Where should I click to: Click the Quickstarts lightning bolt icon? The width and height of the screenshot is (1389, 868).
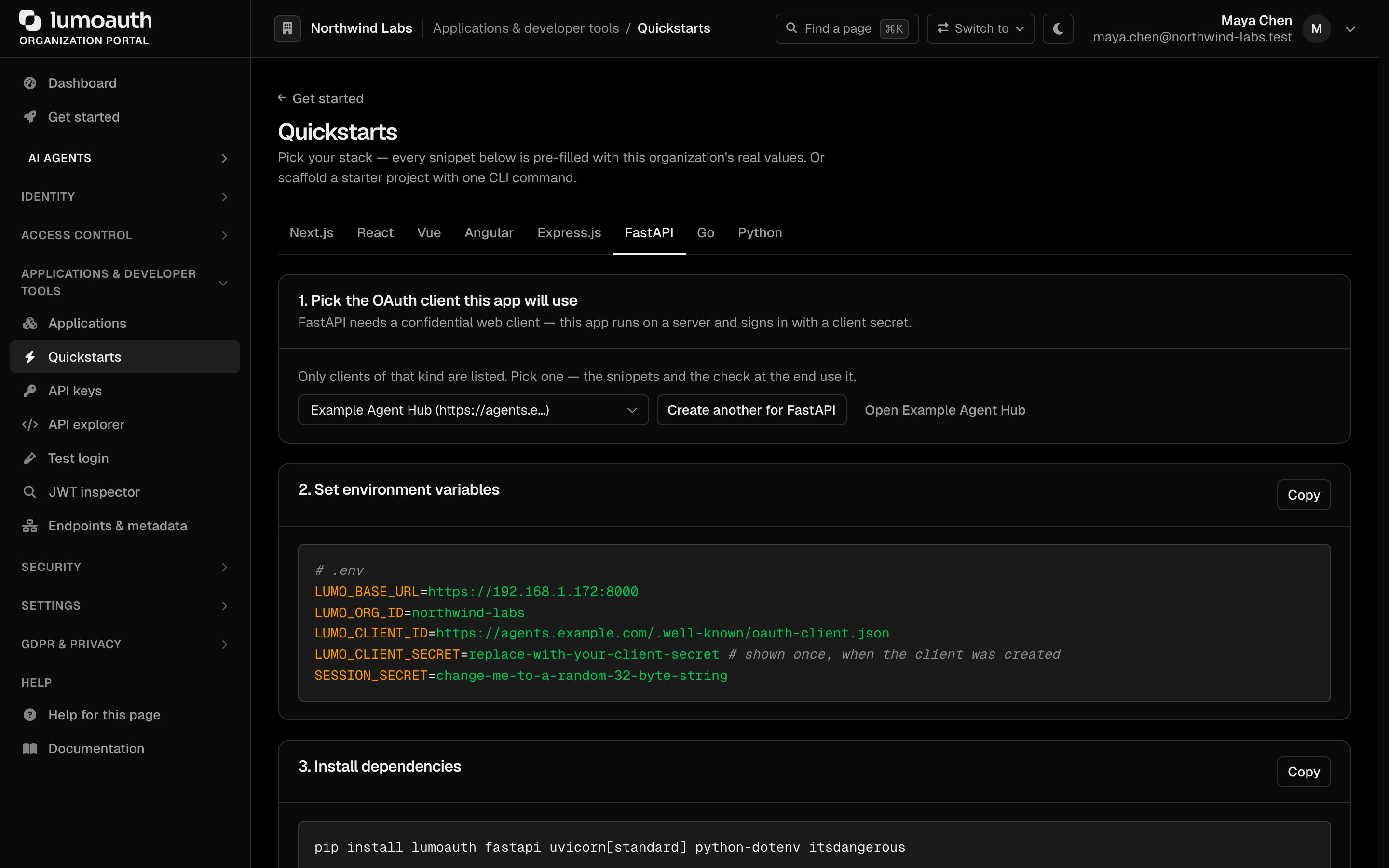pyautogui.click(x=30, y=357)
